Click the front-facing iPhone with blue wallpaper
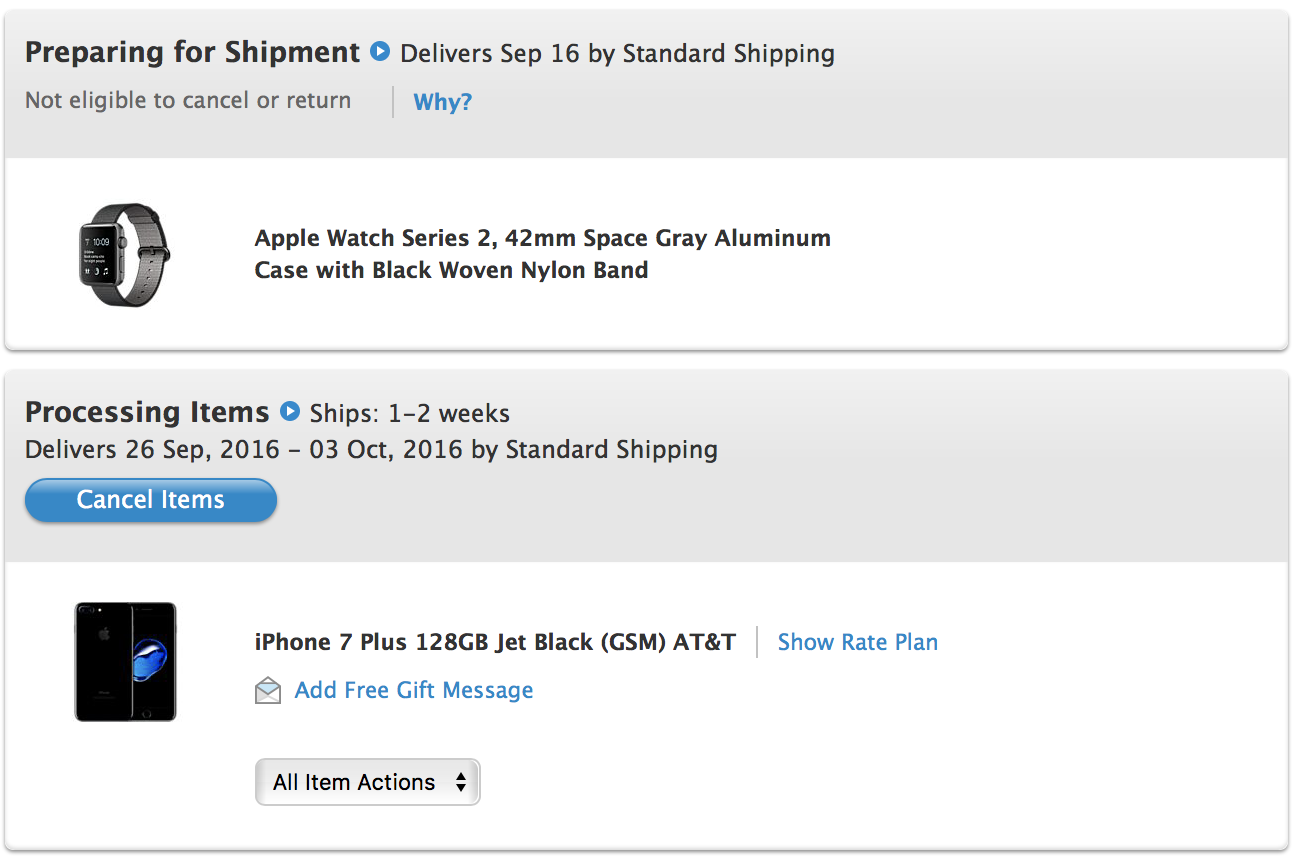Screen dimensions: 1294x860 [x=151, y=661]
